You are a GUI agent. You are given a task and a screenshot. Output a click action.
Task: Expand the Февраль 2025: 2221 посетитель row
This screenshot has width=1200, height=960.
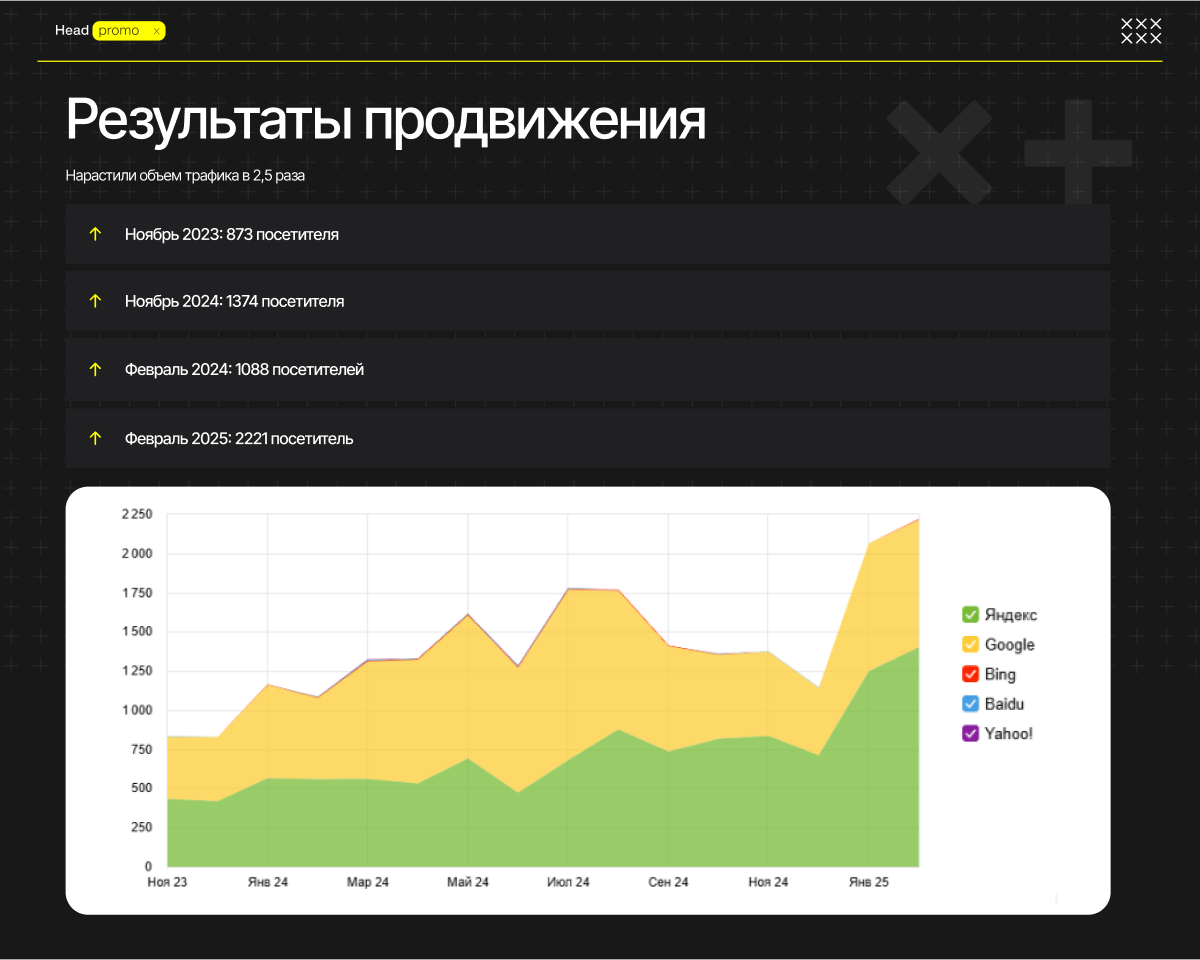588,438
